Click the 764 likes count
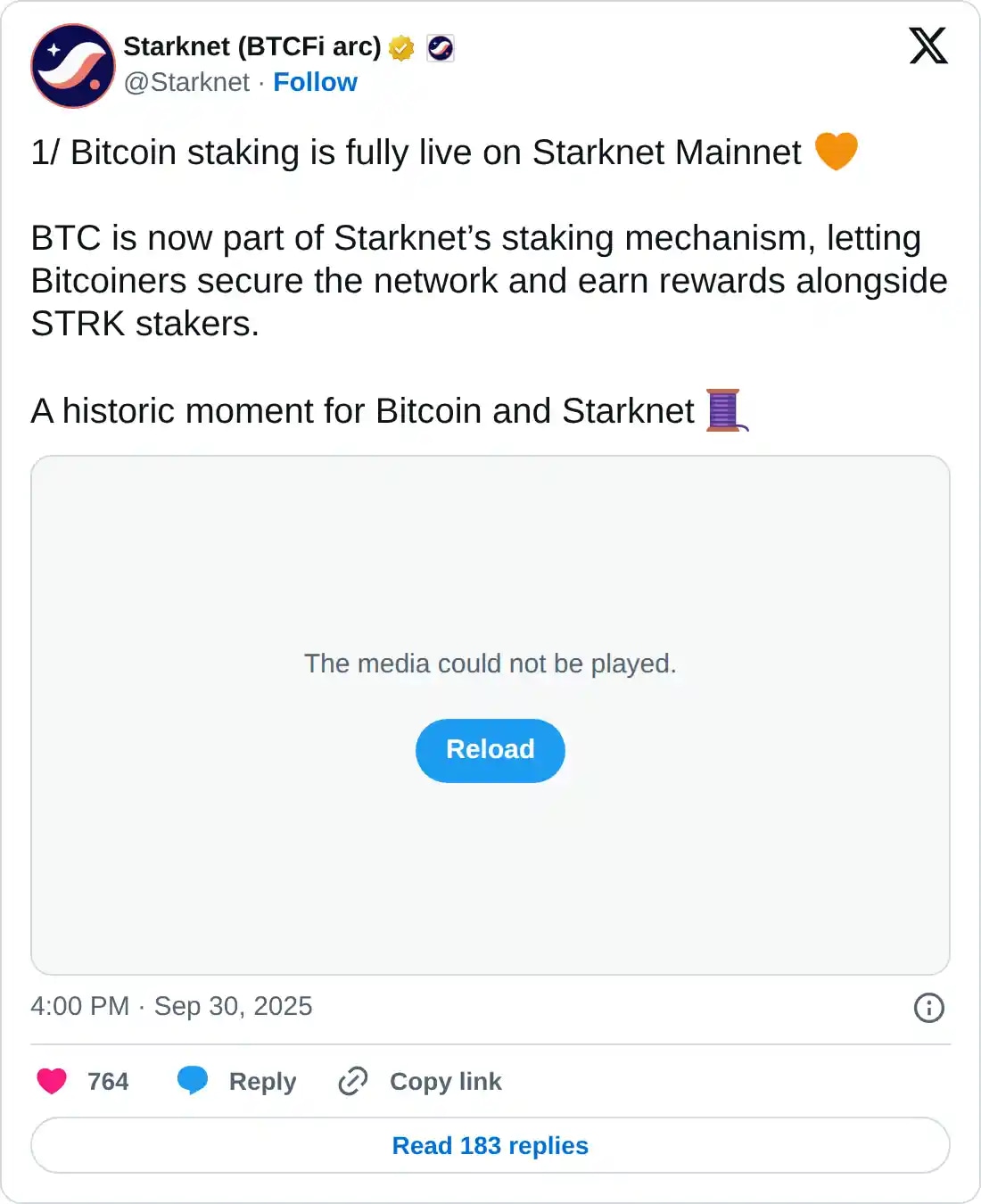The height and width of the screenshot is (1204, 981). tap(108, 1081)
